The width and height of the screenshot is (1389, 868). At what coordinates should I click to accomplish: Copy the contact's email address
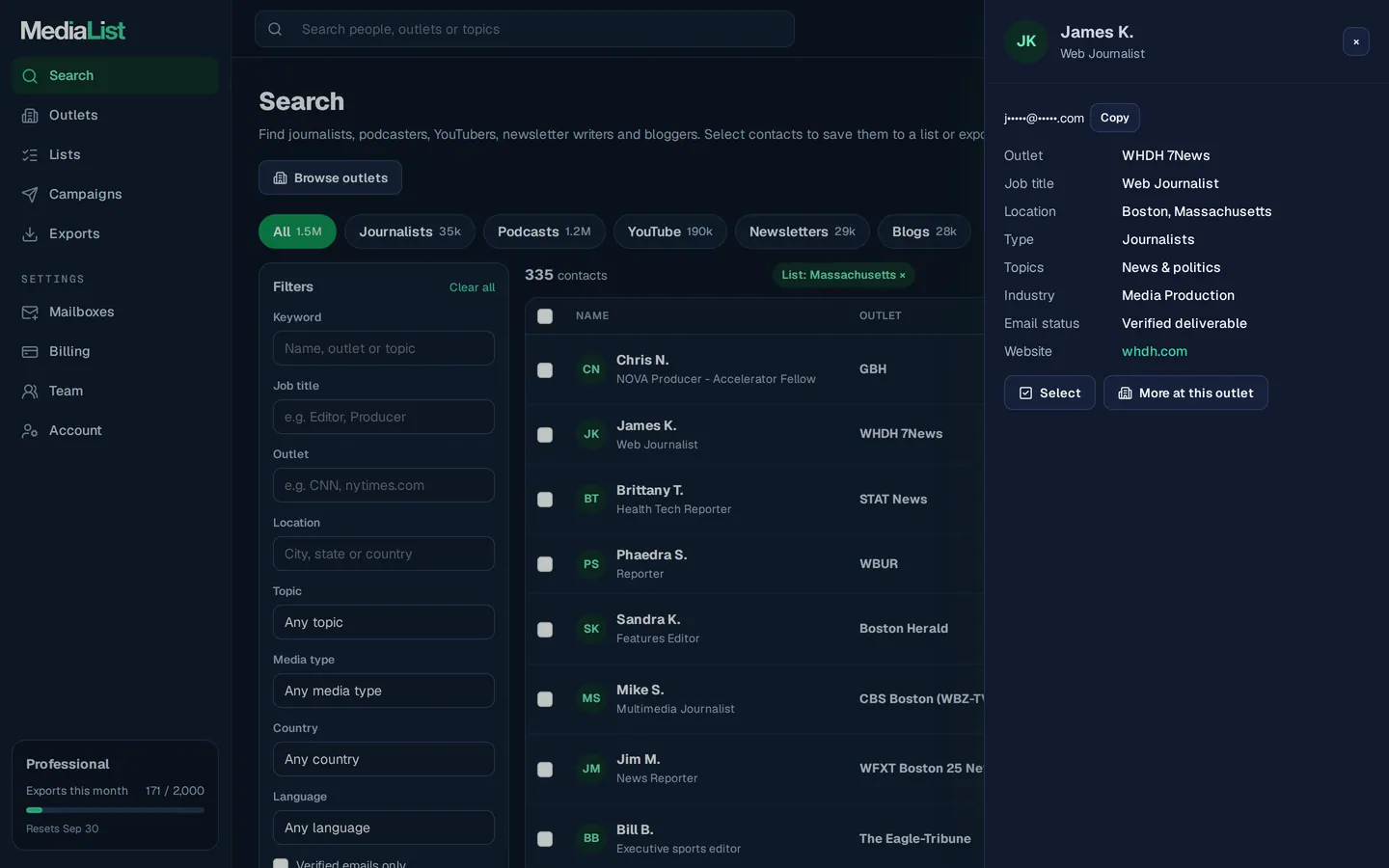click(1115, 118)
